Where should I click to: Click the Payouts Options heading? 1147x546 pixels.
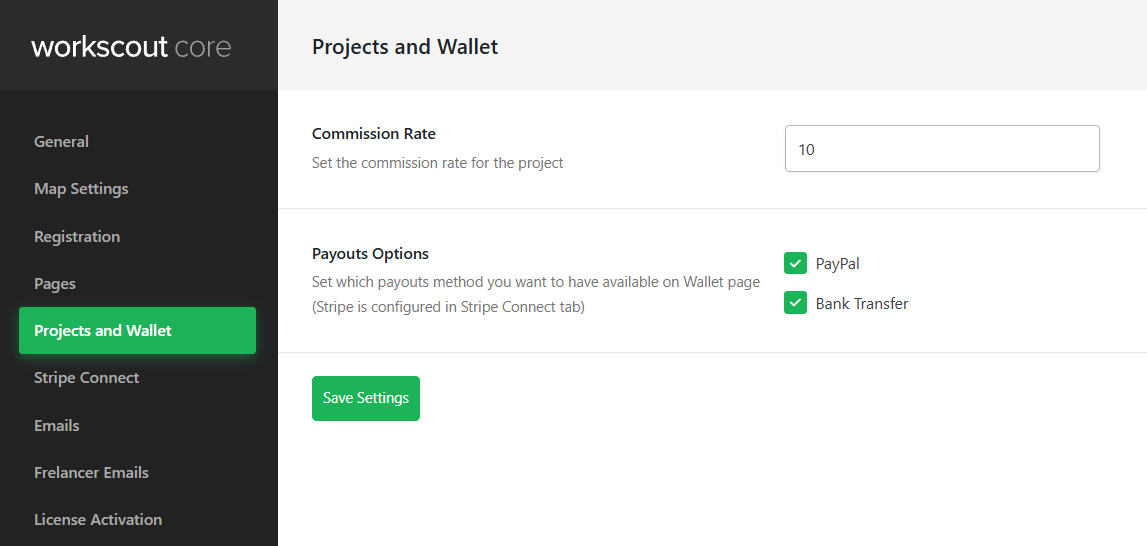click(370, 254)
